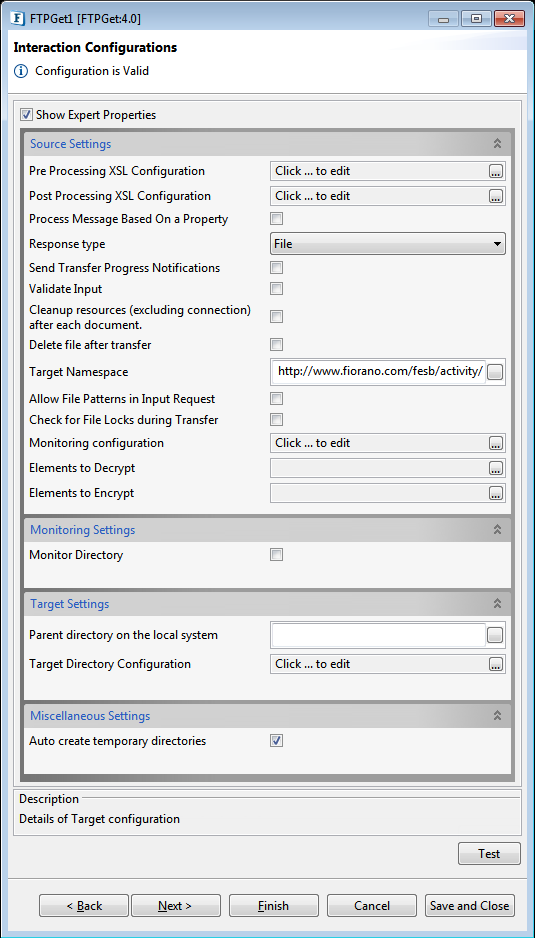Open Target Directory Configuration ellipsis editor
This screenshot has height=938, width=535.
[x=496, y=665]
